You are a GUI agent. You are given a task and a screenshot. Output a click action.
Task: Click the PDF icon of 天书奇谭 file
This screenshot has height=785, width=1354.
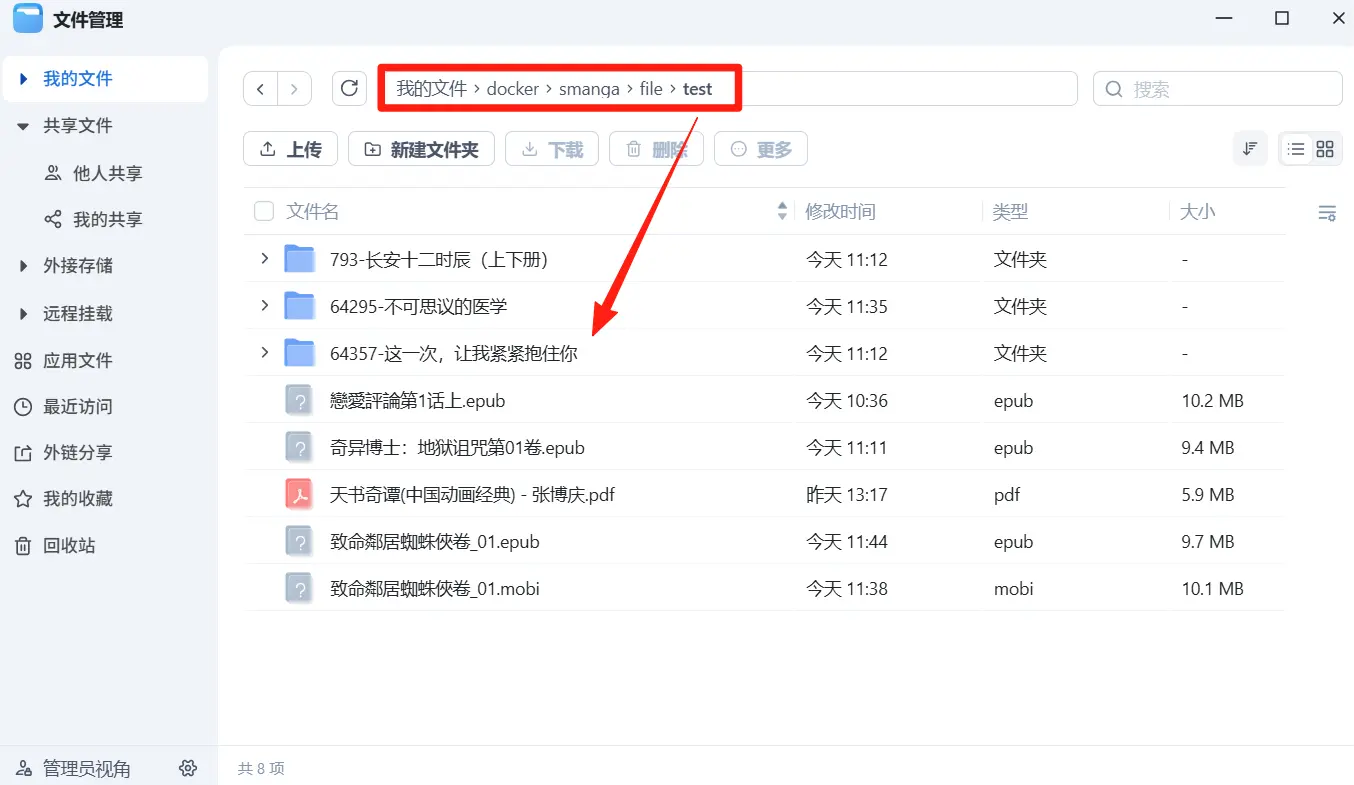pyautogui.click(x=299, y=495)
